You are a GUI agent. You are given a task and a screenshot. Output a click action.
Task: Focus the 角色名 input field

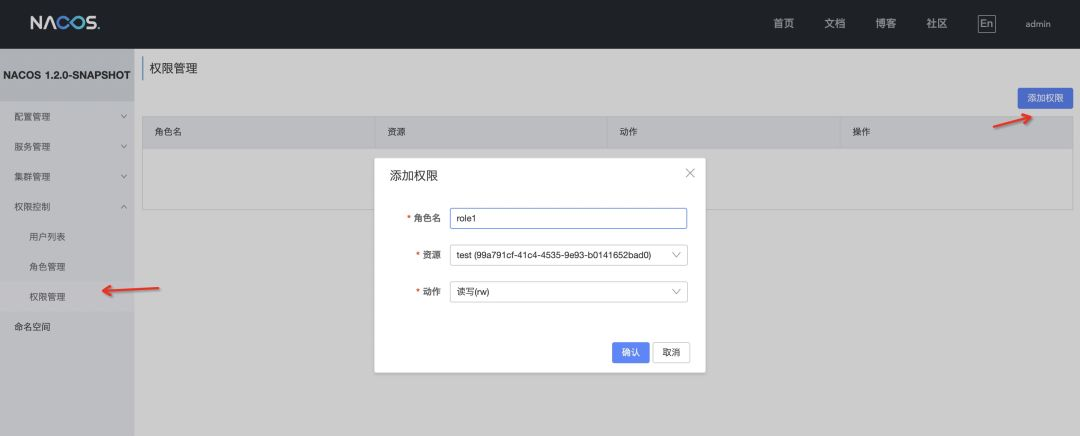click(x=568, y=218)
